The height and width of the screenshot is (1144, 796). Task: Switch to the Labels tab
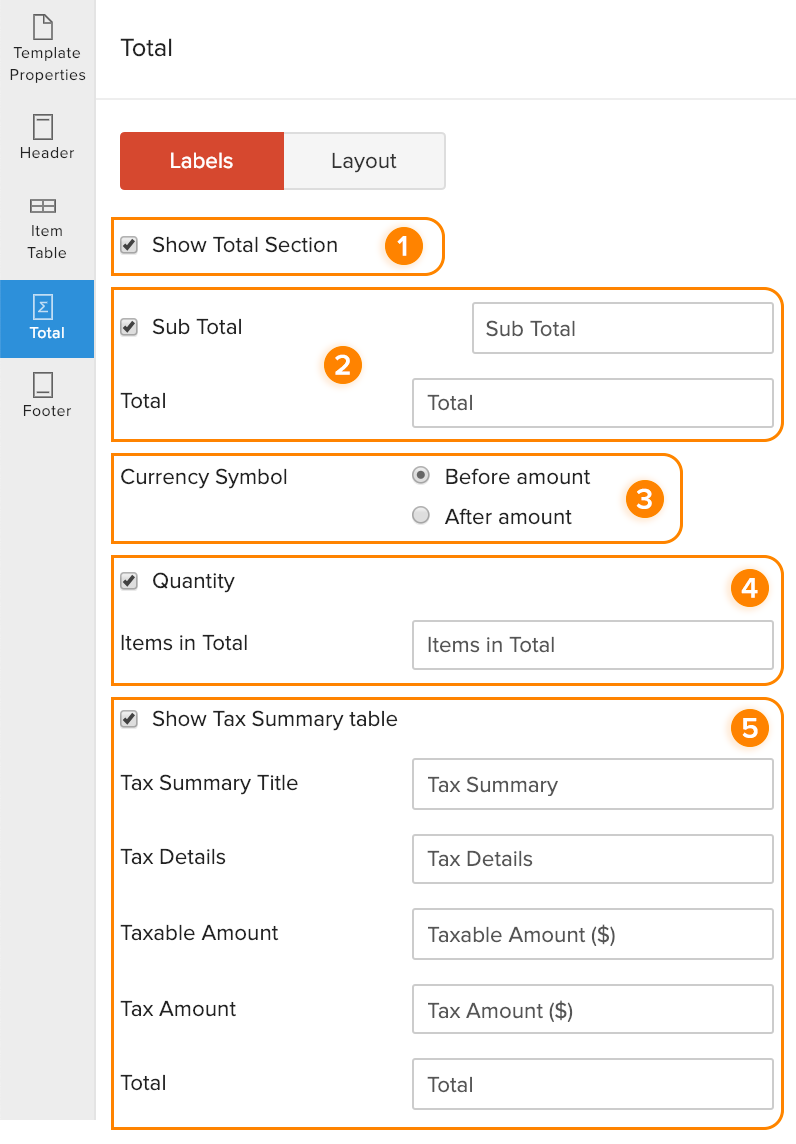201,161
